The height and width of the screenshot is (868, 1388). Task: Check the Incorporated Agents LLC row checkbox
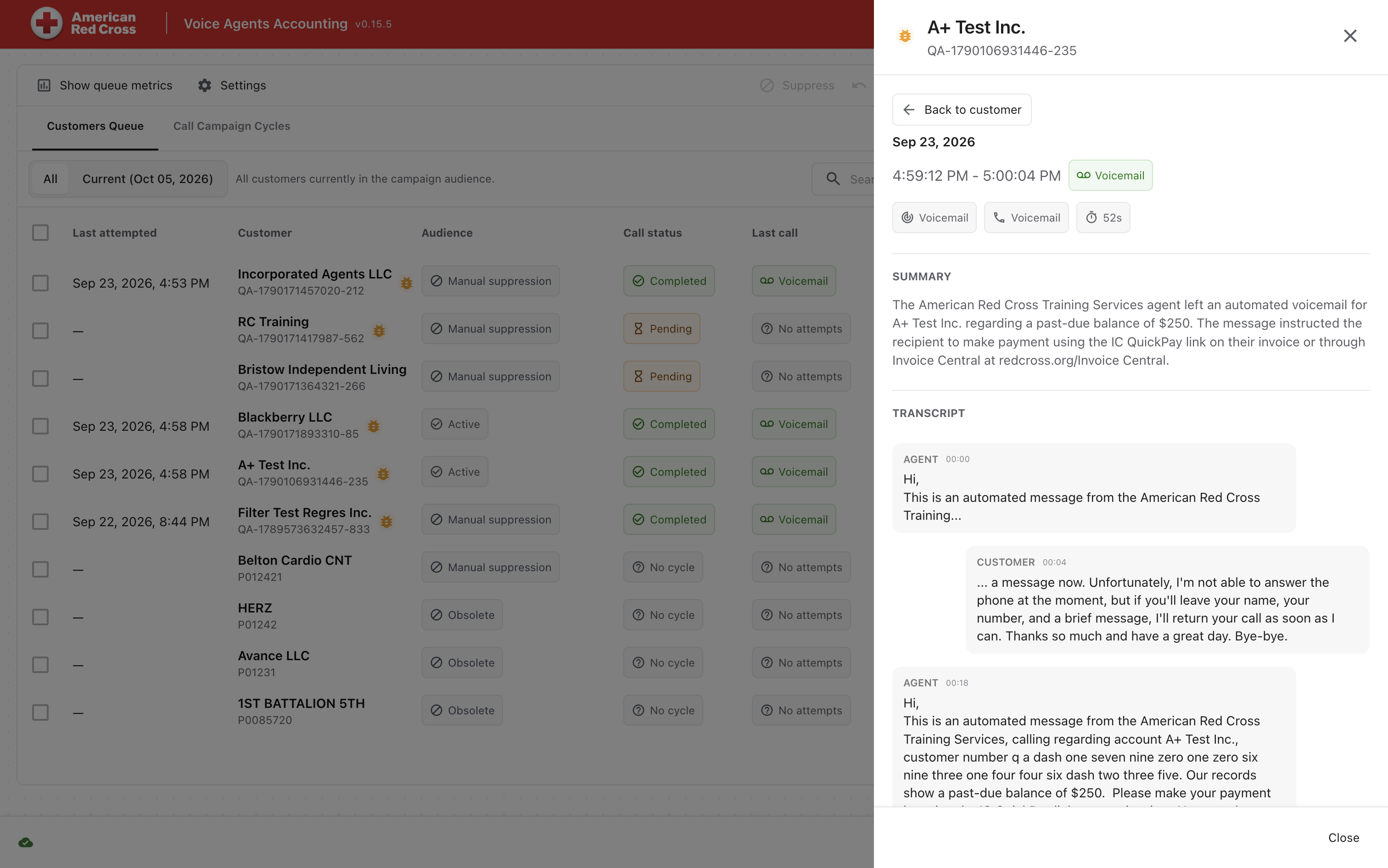(x=40, y=283)
